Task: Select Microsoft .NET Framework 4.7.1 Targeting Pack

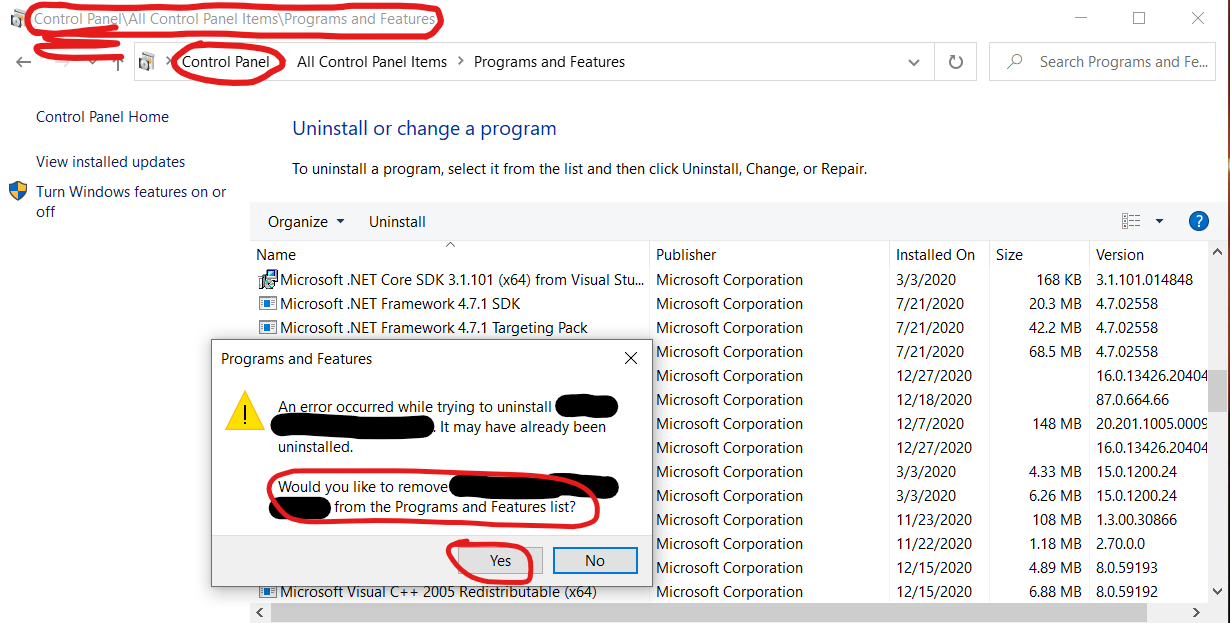Action: click(x=730, y=328)
